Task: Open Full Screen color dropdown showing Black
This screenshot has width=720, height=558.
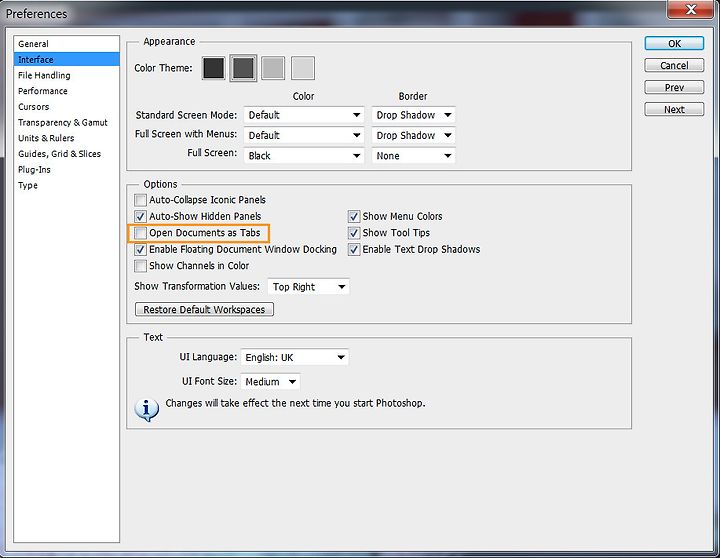Action: tap(304, 156)
